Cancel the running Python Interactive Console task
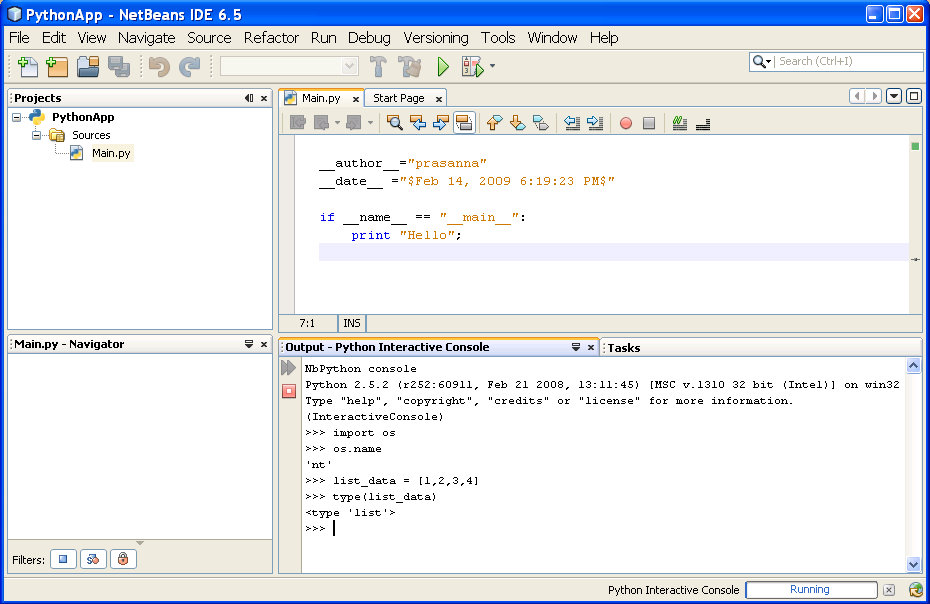930x604 pixels. (x=888, y=590)
